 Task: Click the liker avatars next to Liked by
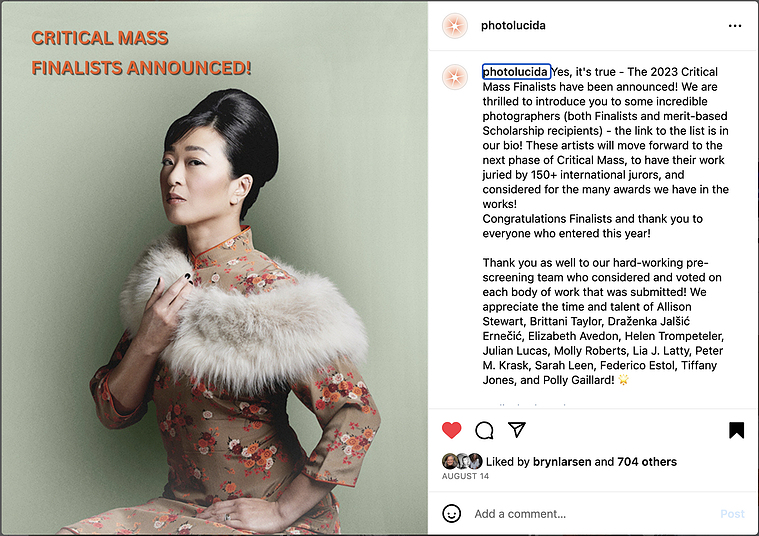(x=462, y=461)
